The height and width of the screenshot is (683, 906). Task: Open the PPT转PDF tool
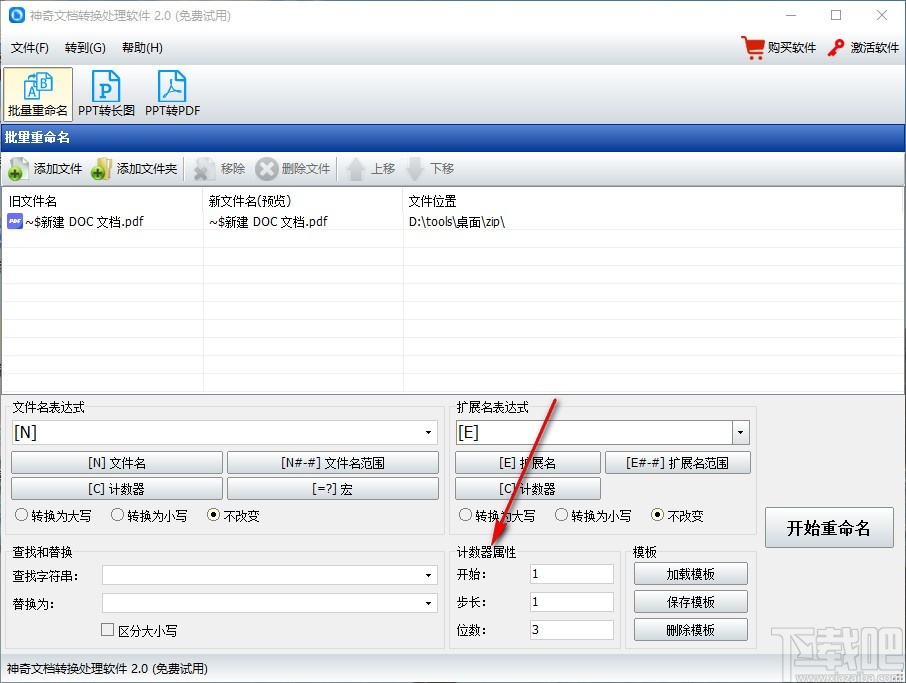click(x=172, y=94)
